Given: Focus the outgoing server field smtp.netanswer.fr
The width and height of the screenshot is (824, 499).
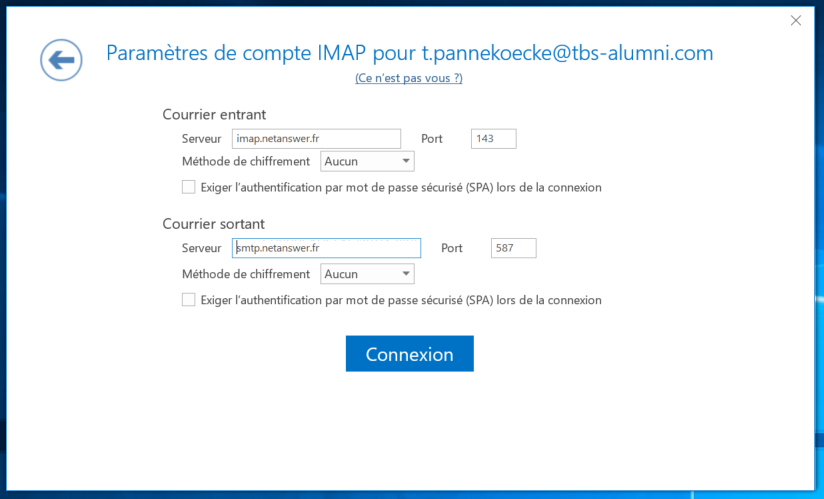Looking at the screenshot, I should coord(326,248).
